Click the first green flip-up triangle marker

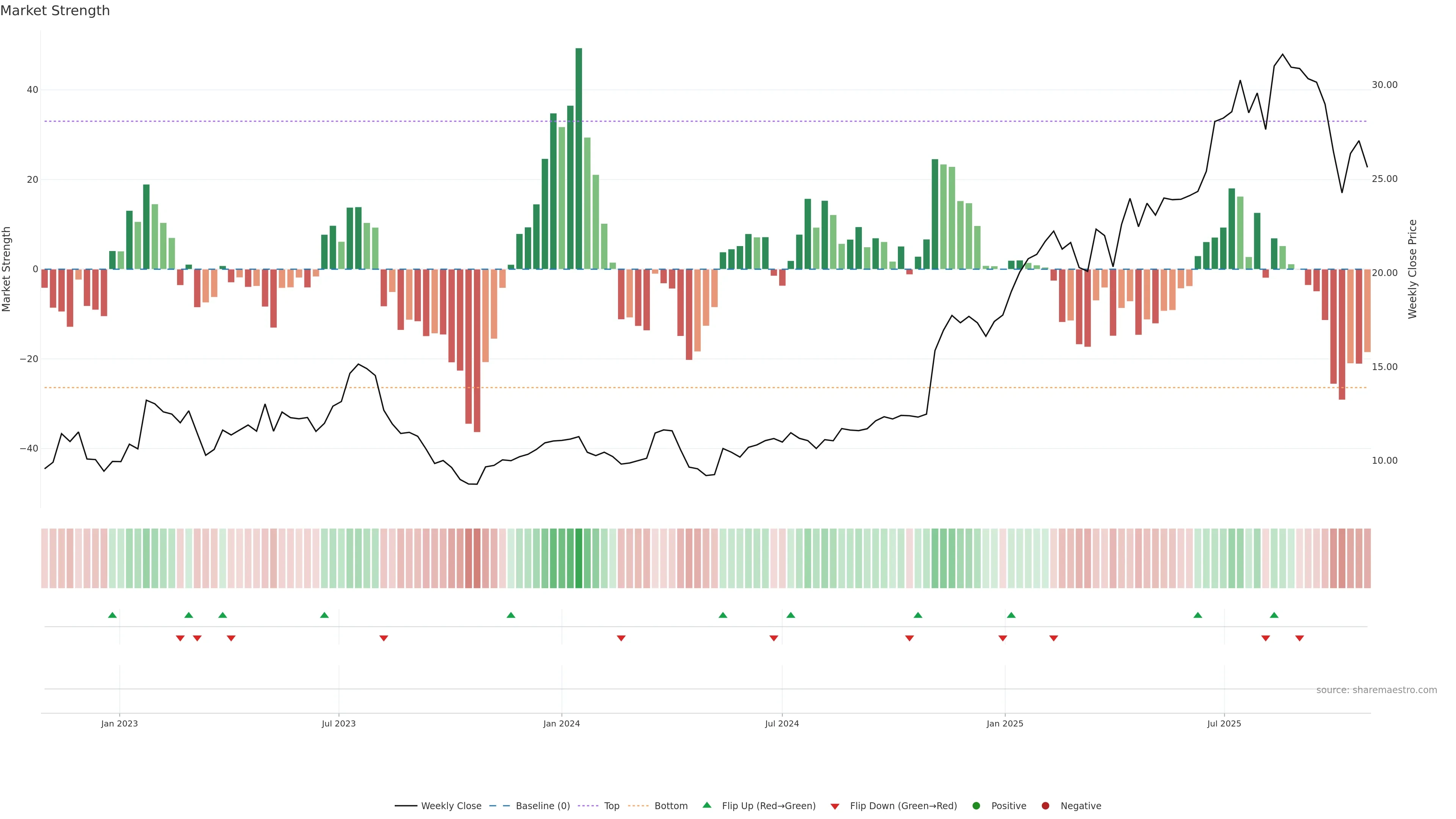point(113,615)
